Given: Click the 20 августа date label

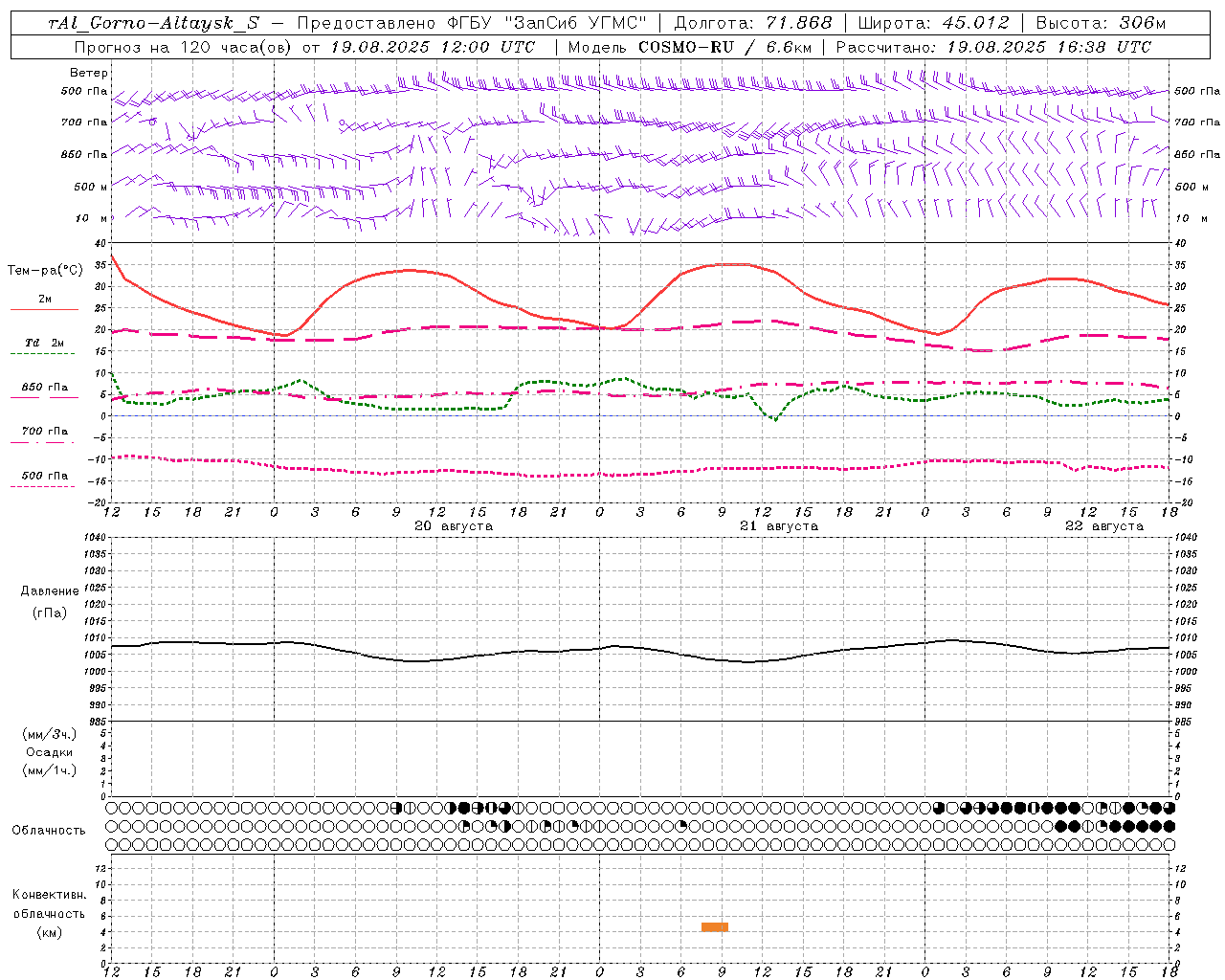Looking at the screenshot, I should pos(454,526).
